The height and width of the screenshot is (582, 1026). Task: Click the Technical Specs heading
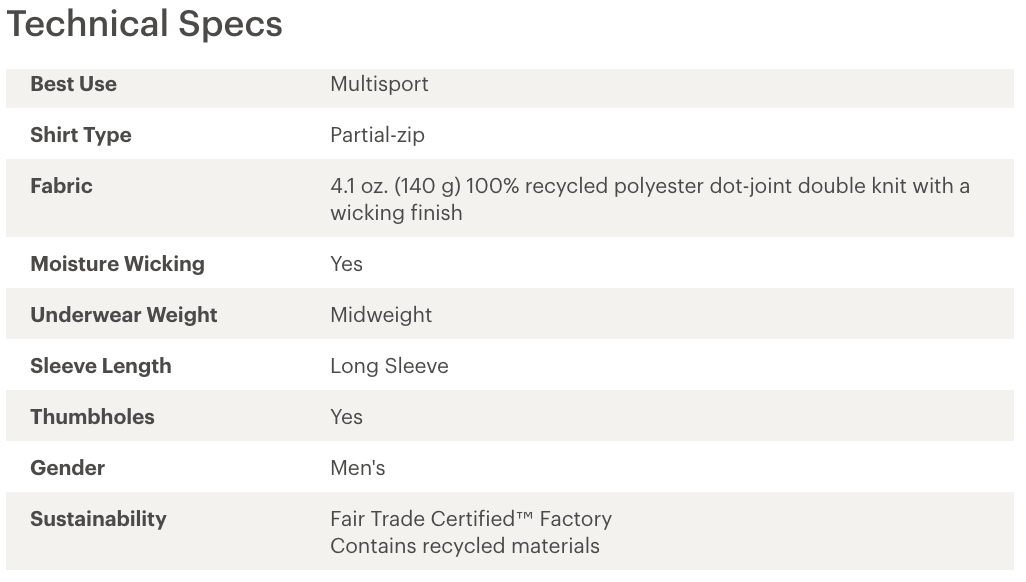pos(145,24)
